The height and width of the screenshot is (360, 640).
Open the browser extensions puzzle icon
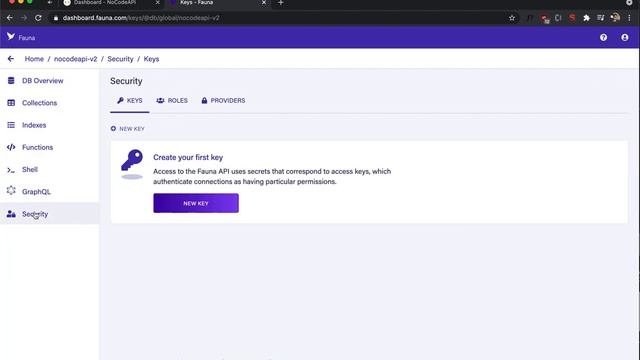click(587, 18)
